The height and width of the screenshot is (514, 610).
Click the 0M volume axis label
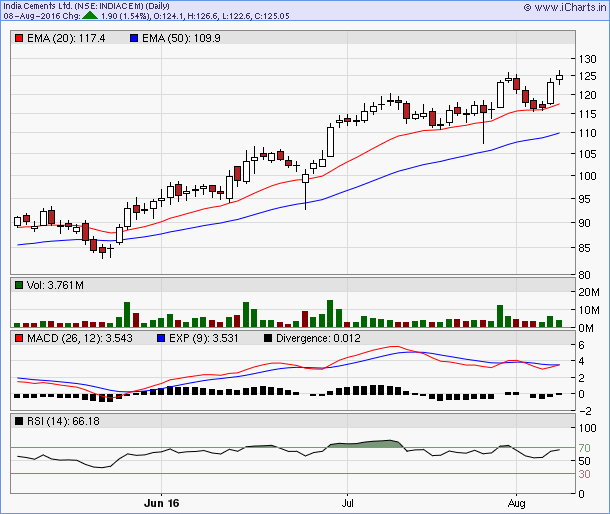[x=586, y=328]
